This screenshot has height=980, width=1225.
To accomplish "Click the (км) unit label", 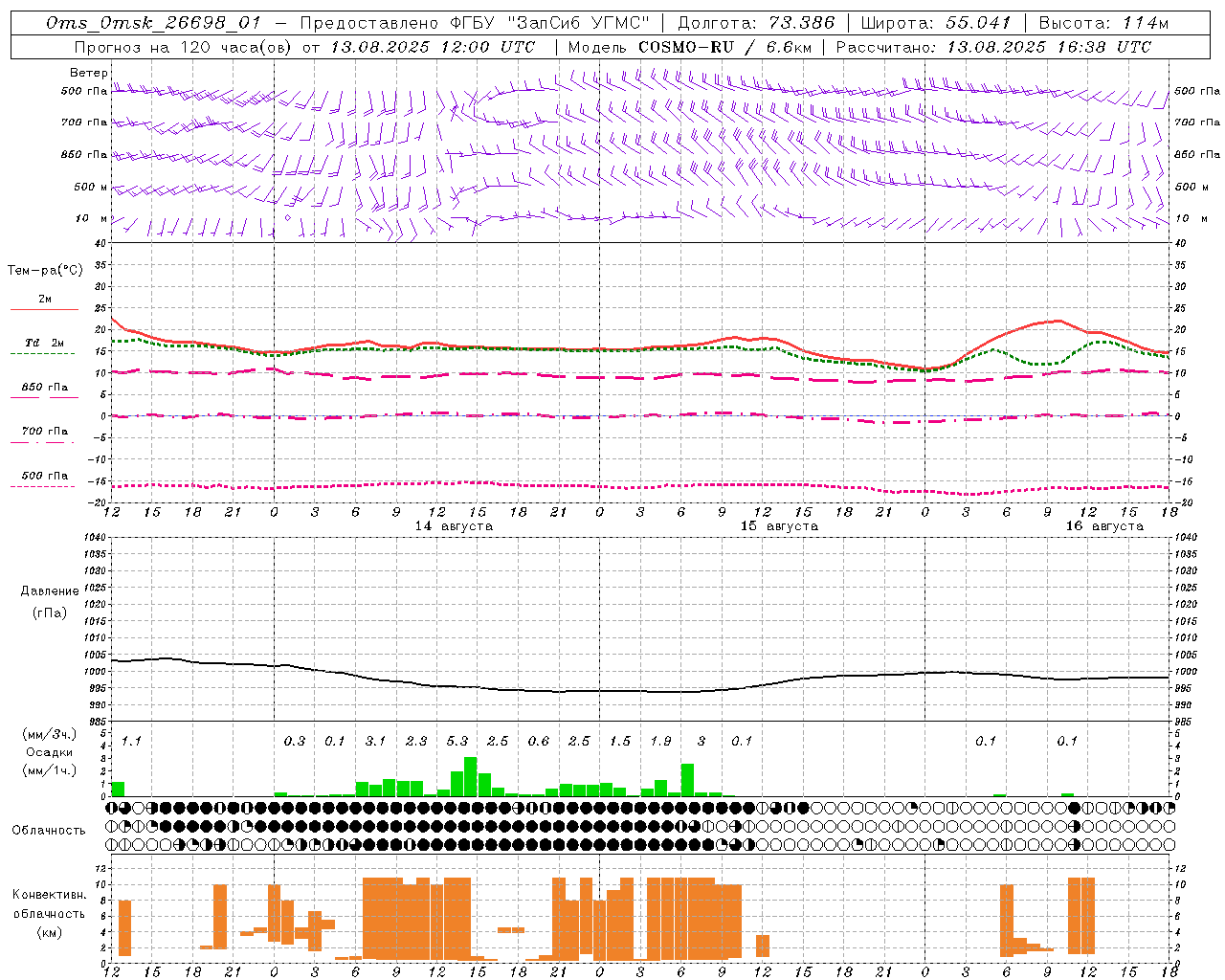I will (51, 932).
